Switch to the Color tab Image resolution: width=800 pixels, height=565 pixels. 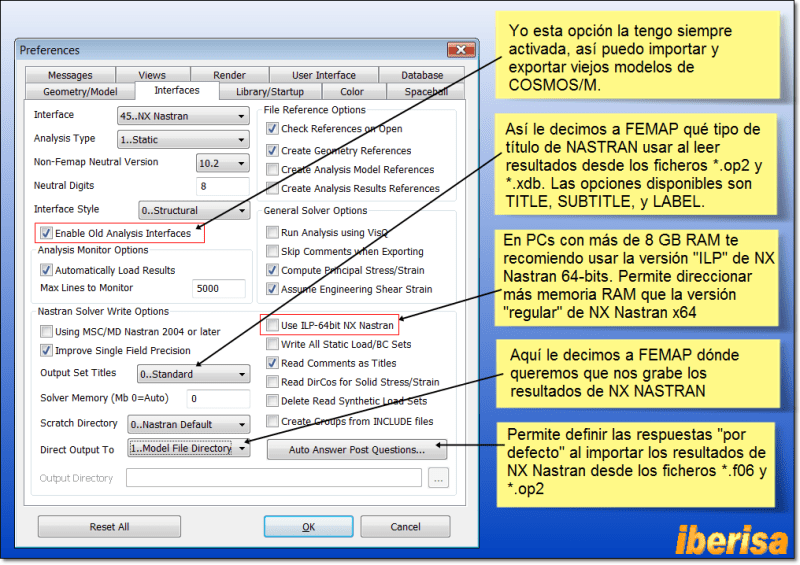[352, 91]
